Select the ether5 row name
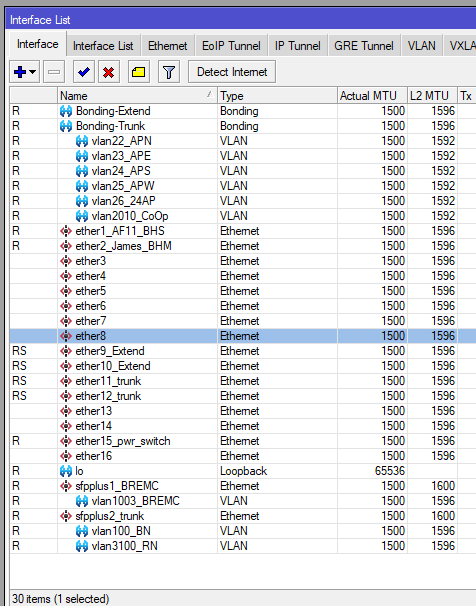This screenshot has height=606, width=476. (90, 291)
